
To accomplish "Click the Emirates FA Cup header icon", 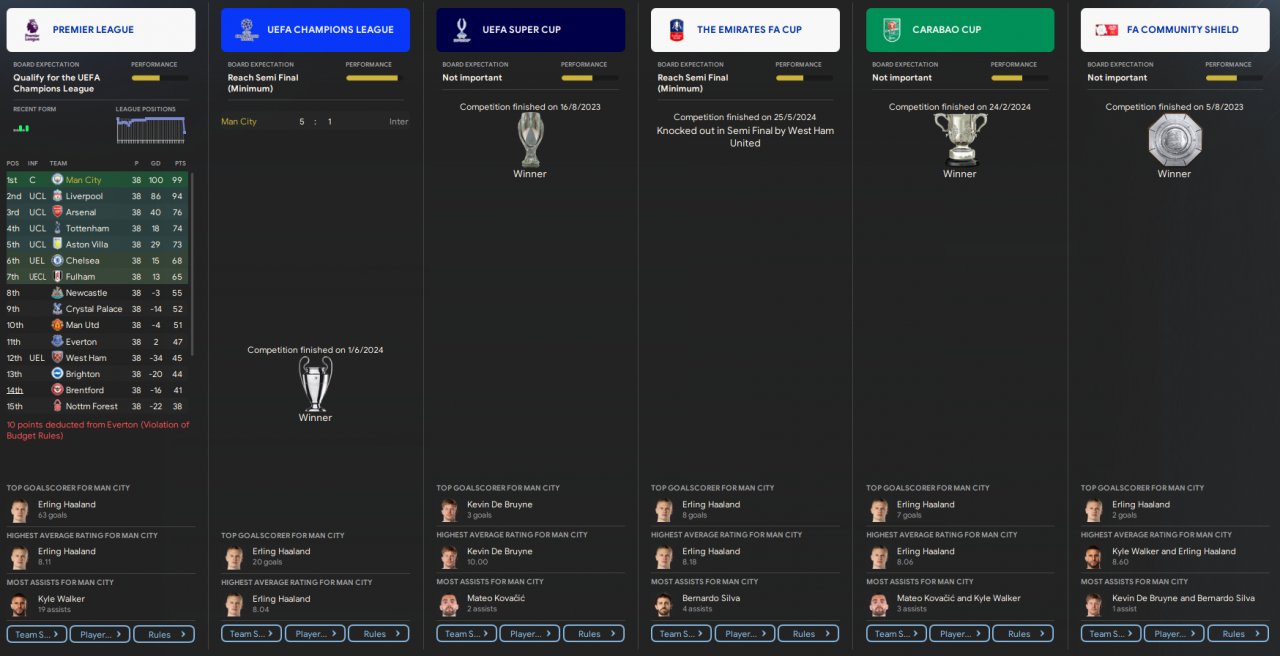I will 676,30.
